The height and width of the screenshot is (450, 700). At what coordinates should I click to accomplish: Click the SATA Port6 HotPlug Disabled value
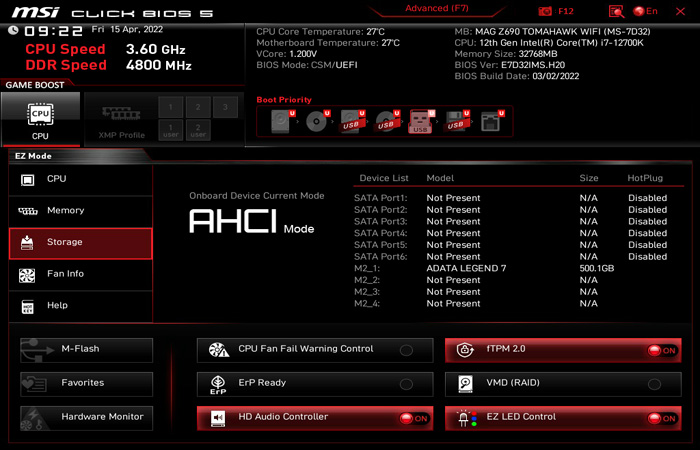tap(647, 257)
